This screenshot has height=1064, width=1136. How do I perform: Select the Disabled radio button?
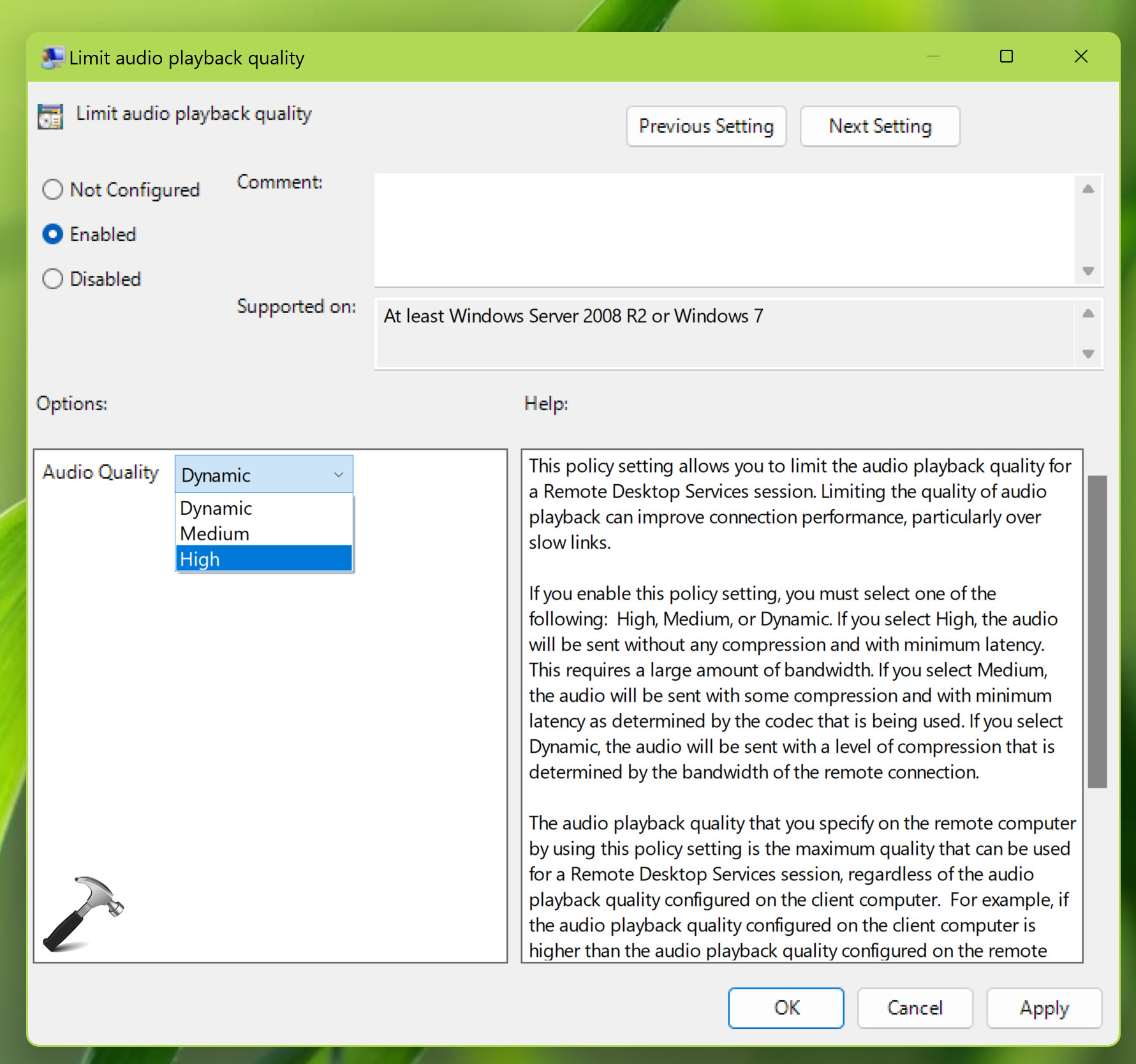53,279
